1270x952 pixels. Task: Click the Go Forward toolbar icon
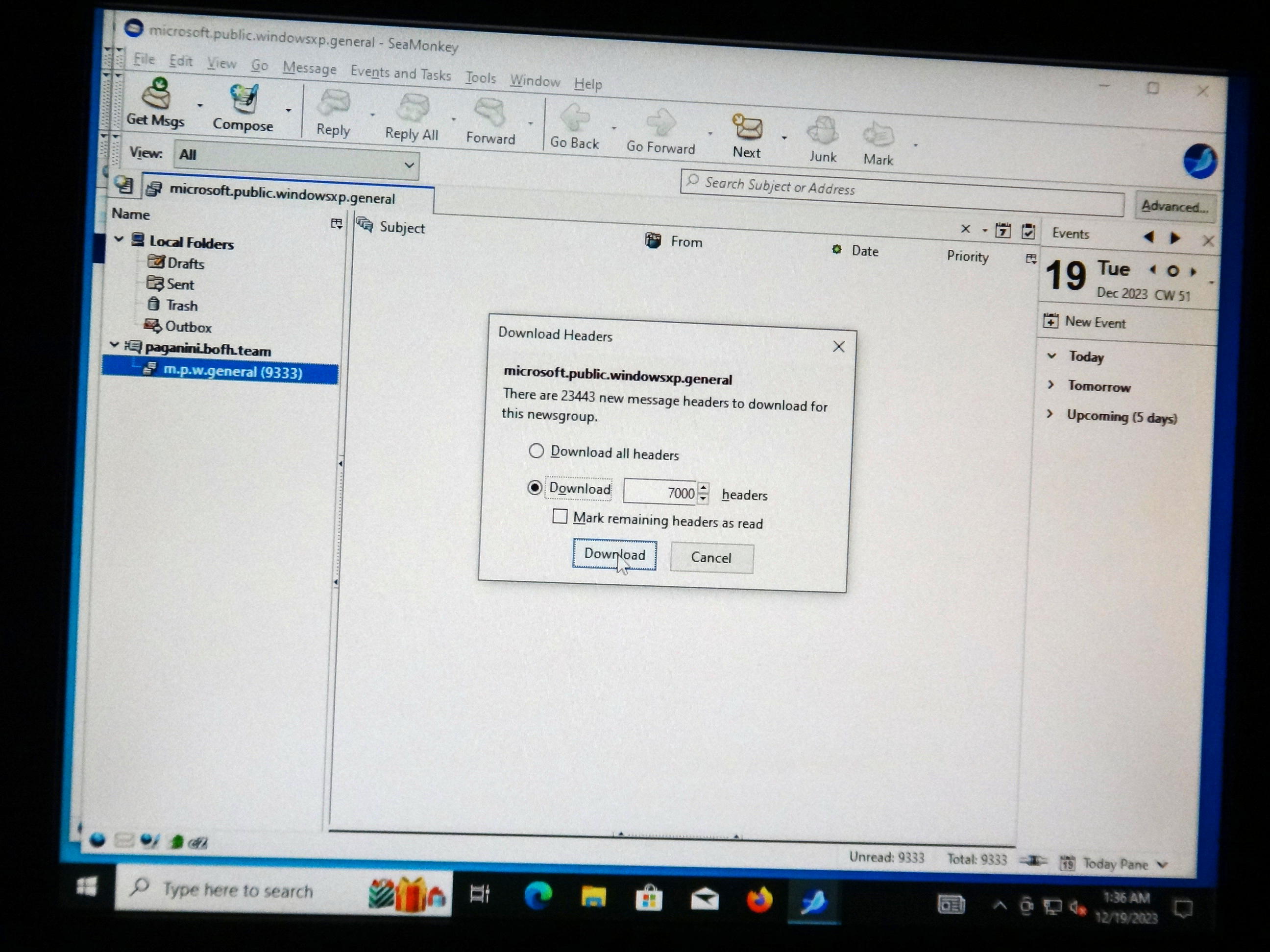click(661, 122)
